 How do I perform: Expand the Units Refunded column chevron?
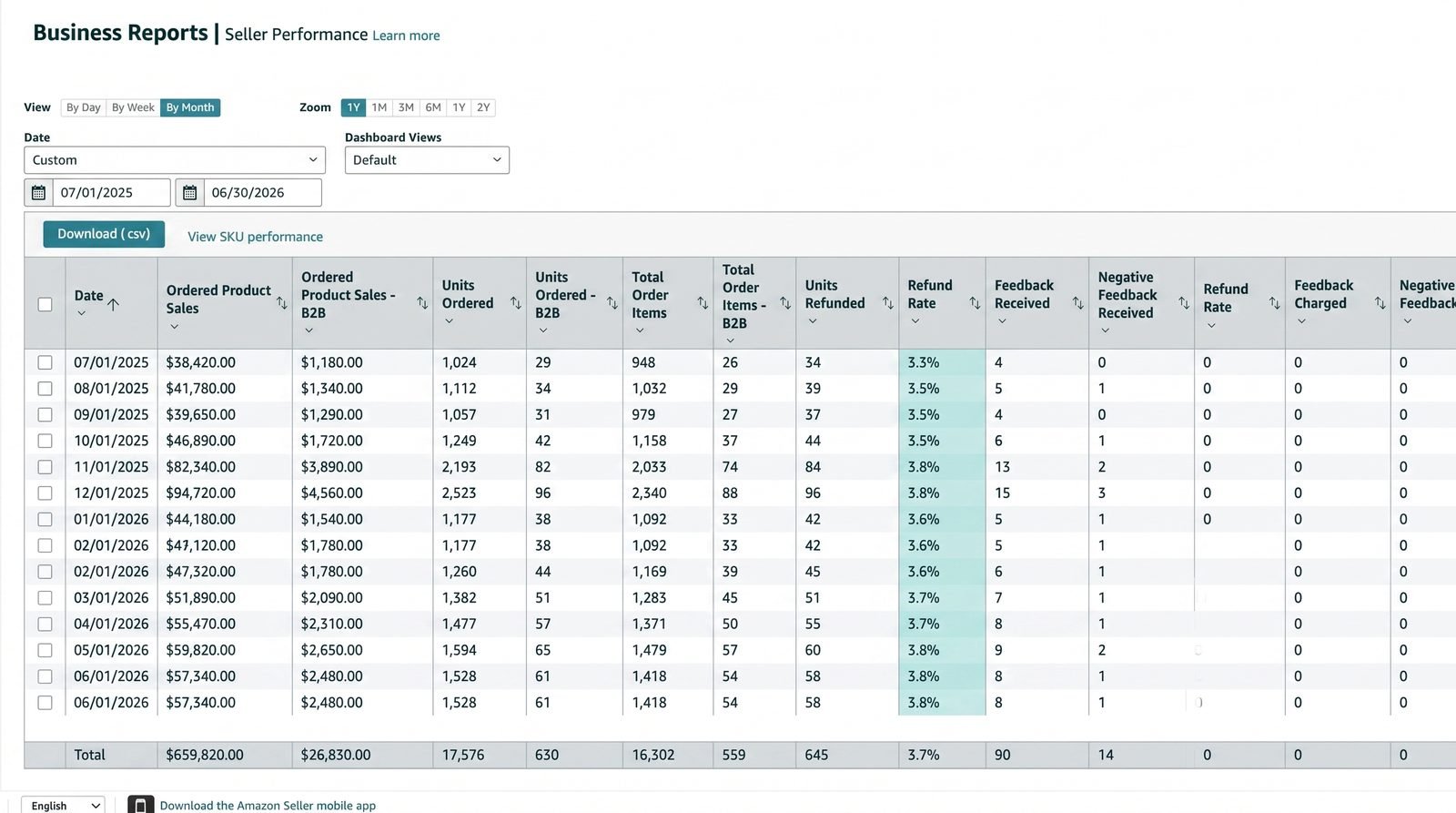pyautogui.click(x=813, y=321)
